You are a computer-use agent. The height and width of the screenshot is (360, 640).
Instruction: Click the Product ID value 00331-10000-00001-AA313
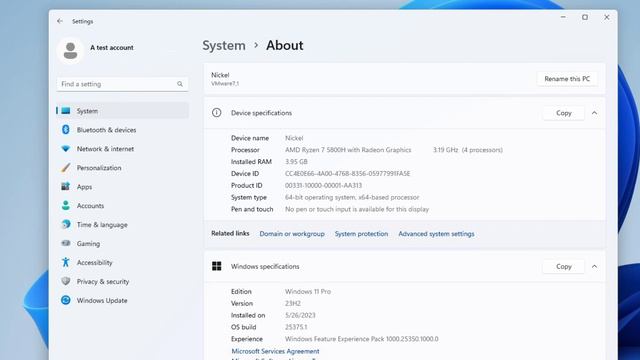(323, 185)
